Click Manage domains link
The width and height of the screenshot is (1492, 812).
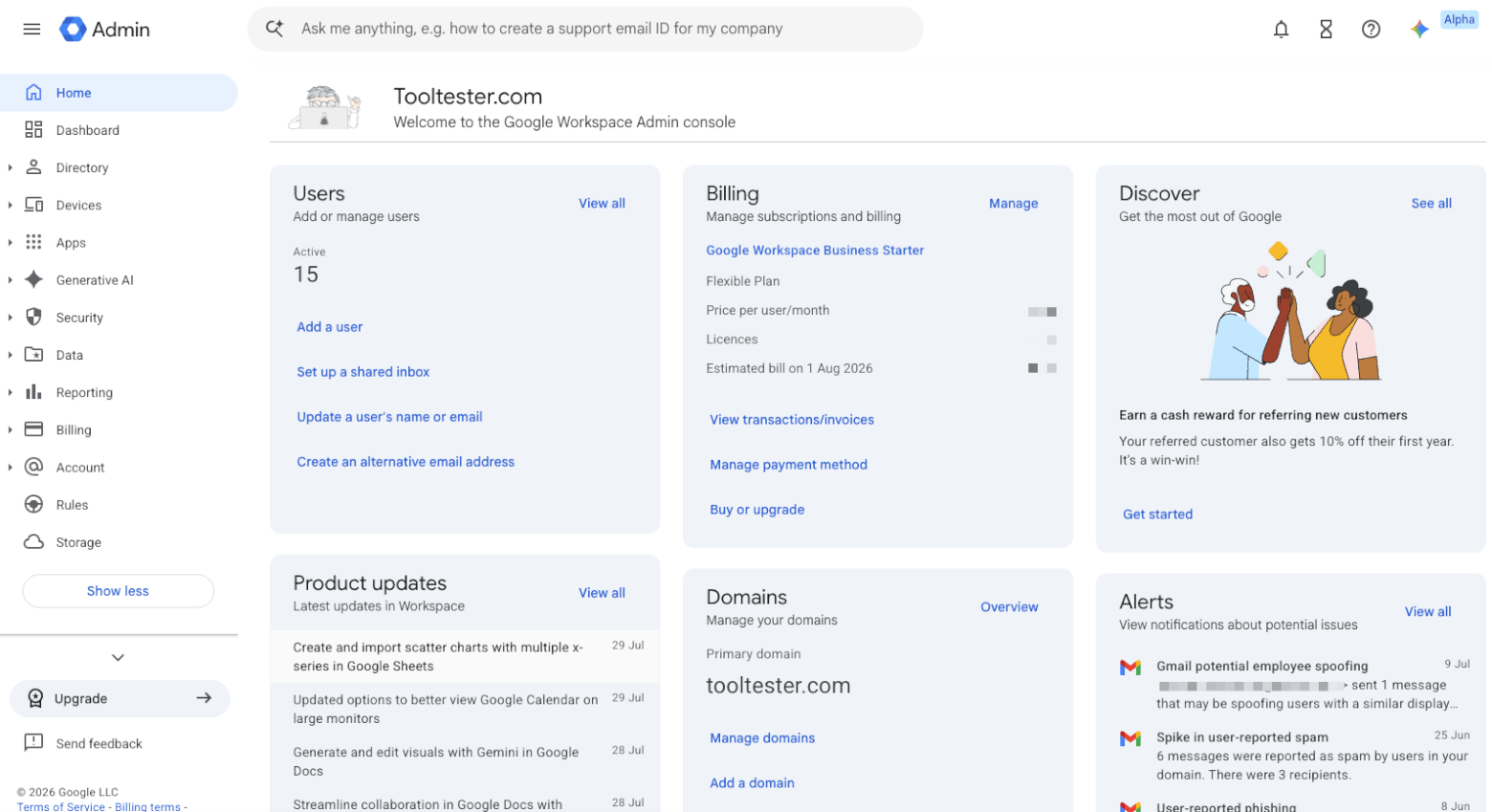tap(762, 738)
